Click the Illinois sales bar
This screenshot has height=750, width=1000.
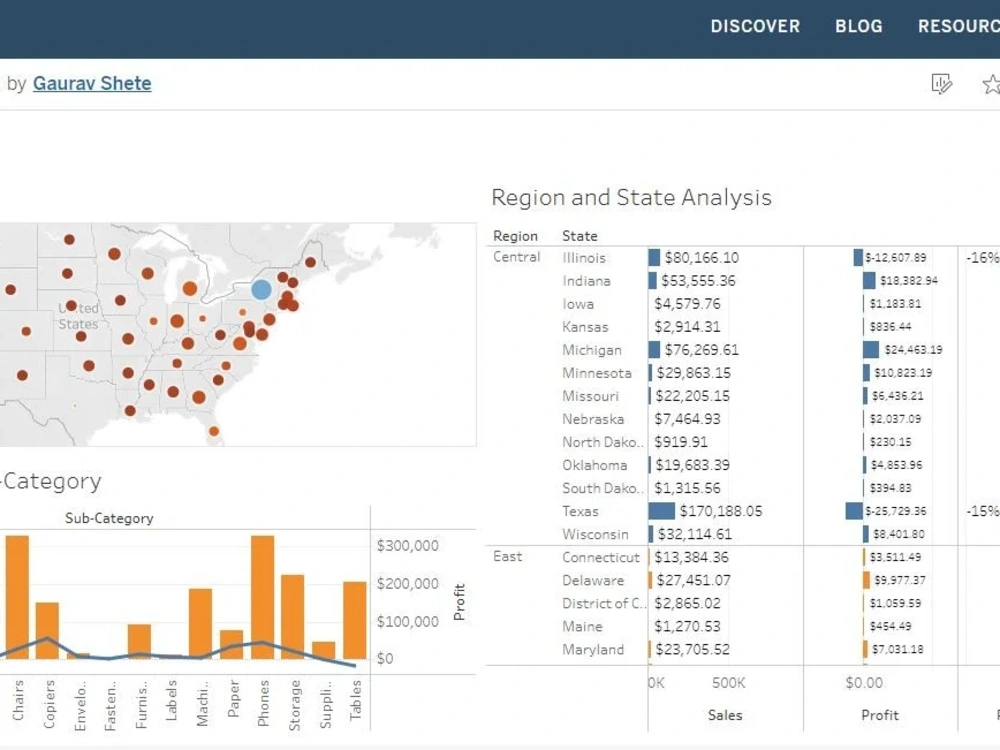click(x=652, y=257)
